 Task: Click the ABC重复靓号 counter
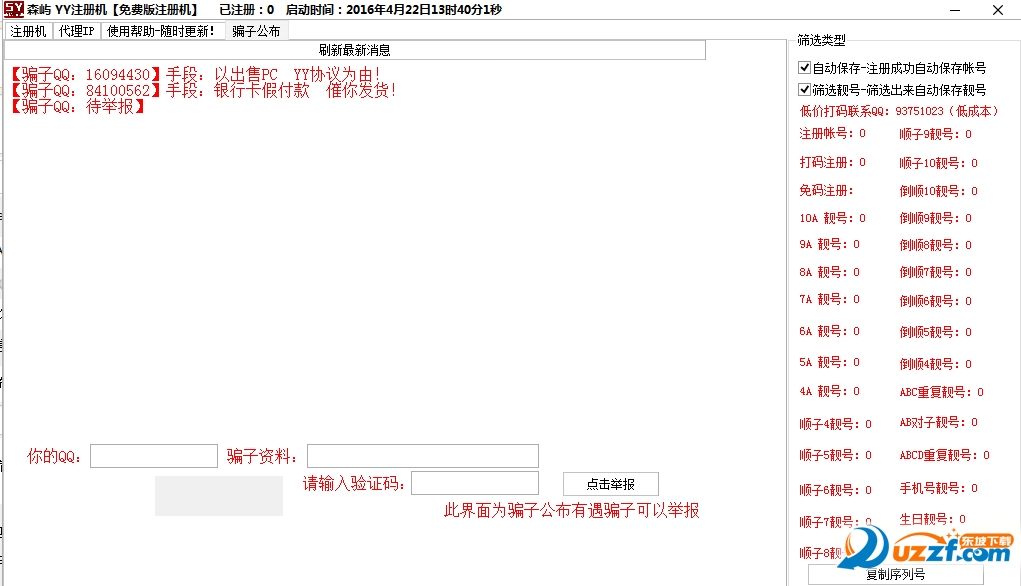point(942,392)
